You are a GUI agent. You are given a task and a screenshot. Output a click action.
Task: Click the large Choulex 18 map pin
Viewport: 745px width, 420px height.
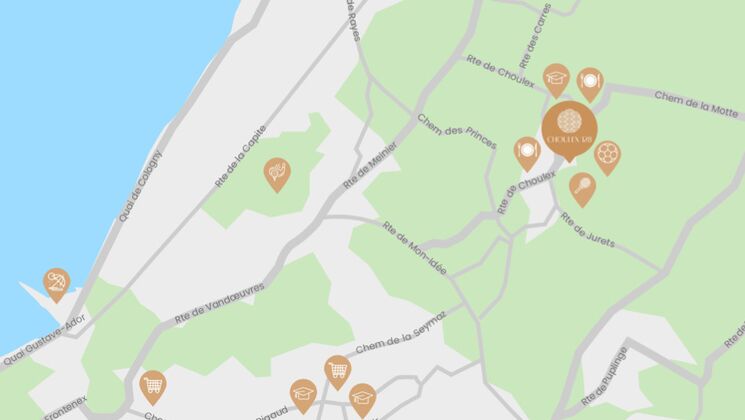point(569,131)
